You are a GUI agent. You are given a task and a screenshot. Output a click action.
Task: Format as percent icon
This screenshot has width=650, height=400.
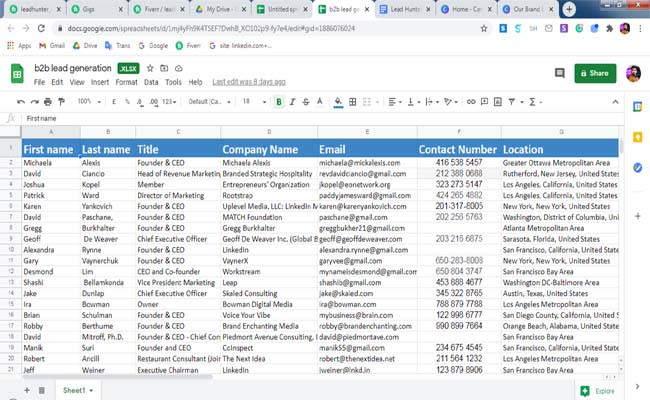pyautogui.click(x=127, y=102)
